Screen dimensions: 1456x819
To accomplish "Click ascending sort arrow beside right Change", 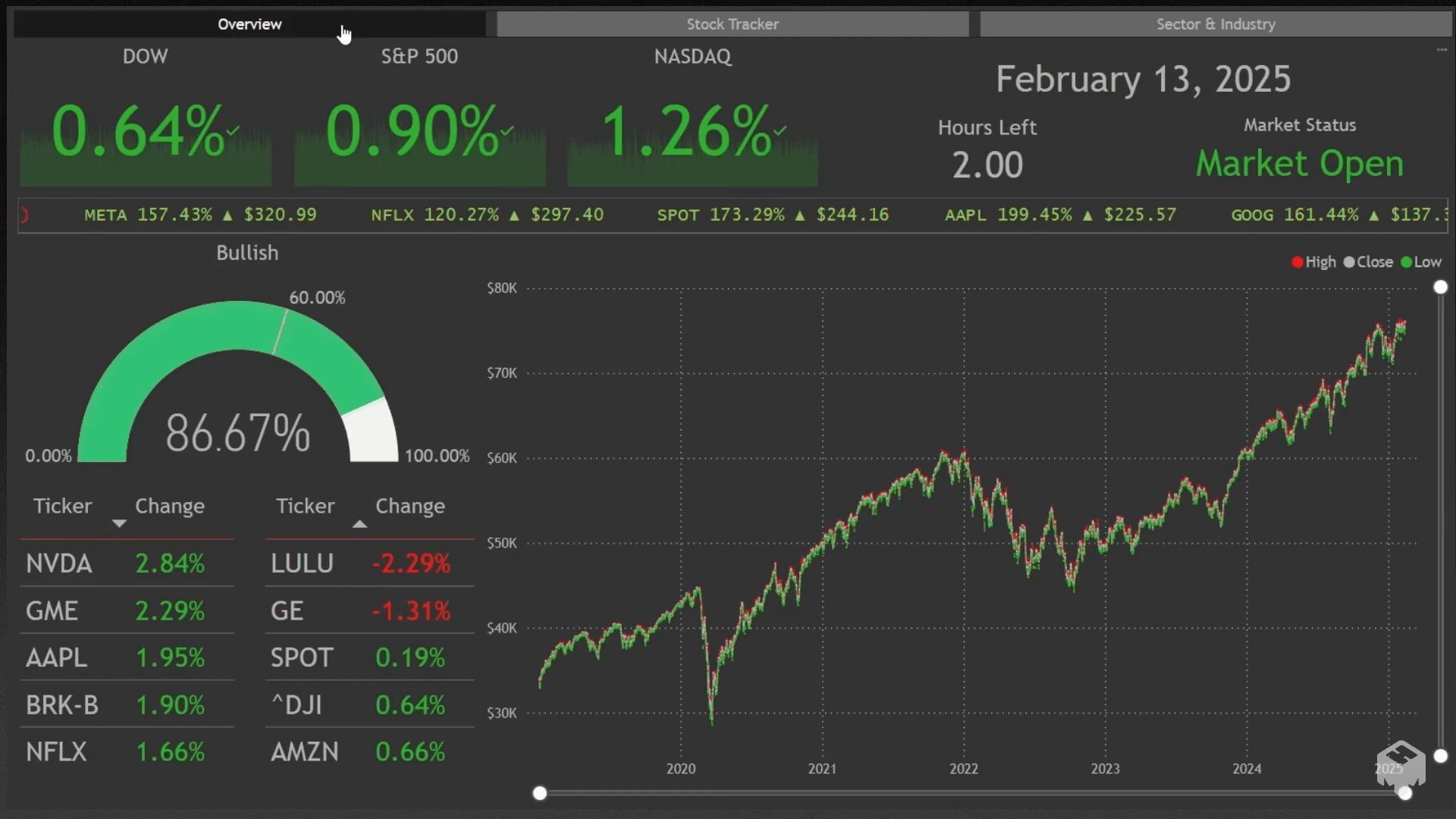I will tap(360, 523).
